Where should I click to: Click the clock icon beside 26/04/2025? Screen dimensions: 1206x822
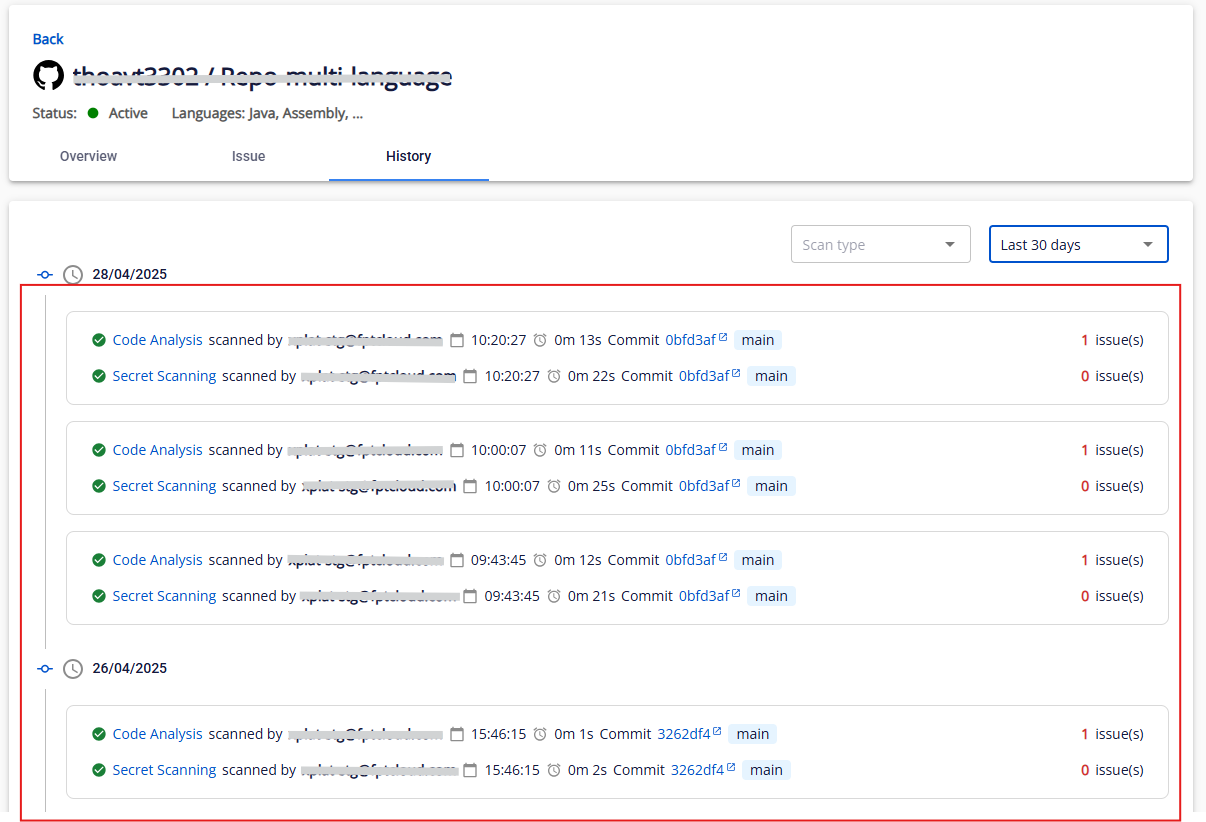(x=73, y=668)
